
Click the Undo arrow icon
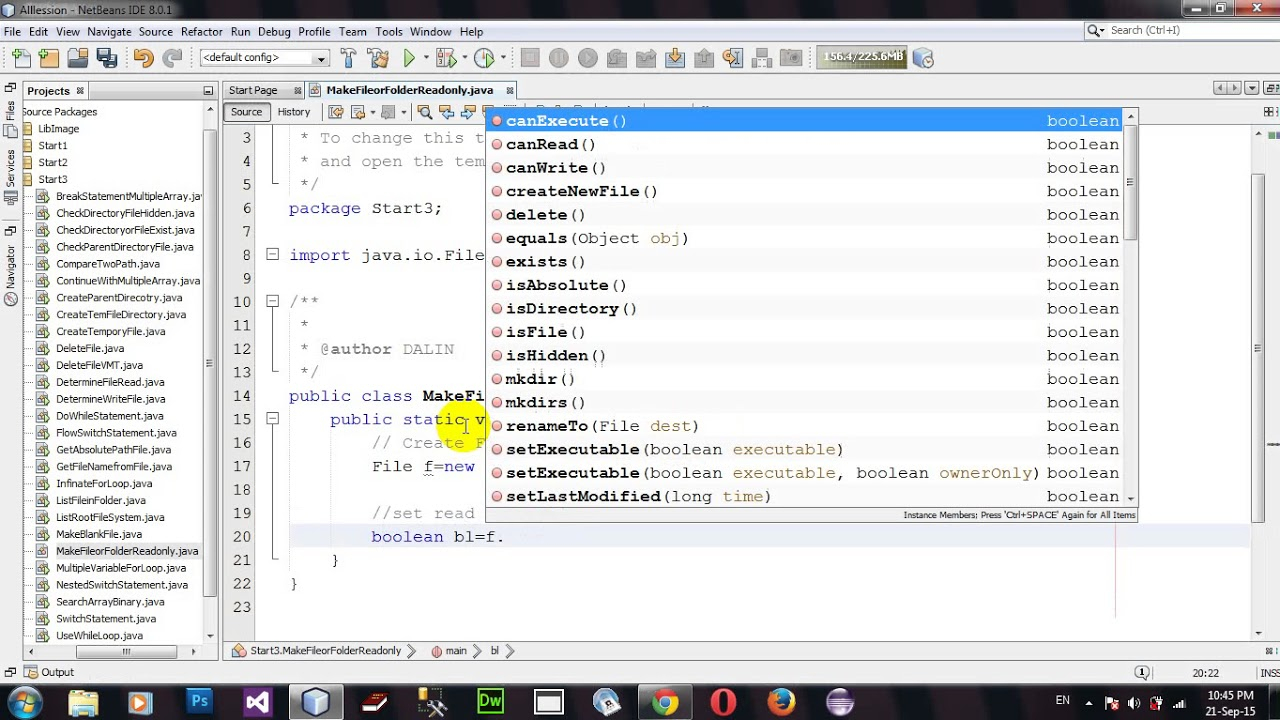143,58
